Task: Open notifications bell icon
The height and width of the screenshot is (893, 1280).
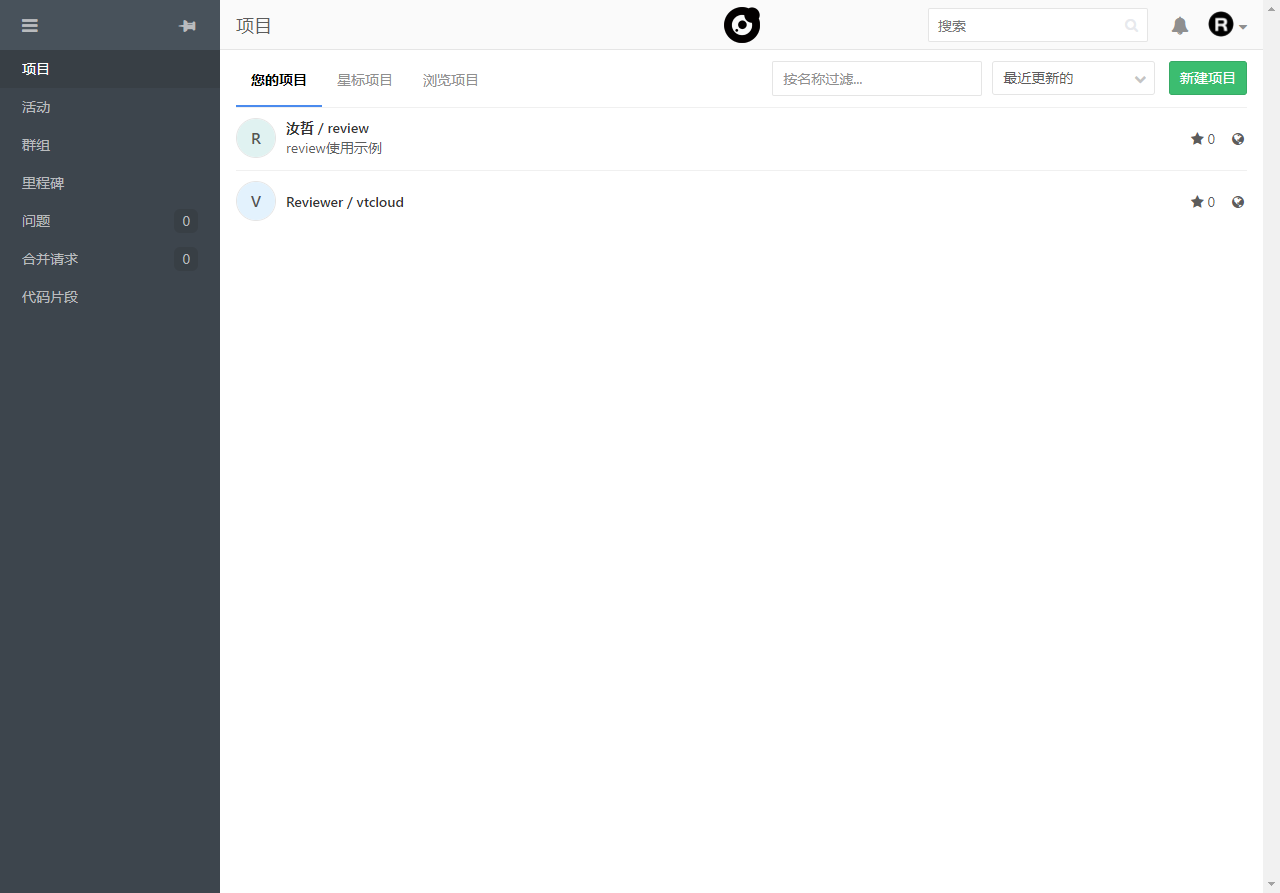Action: [1180, 26]
